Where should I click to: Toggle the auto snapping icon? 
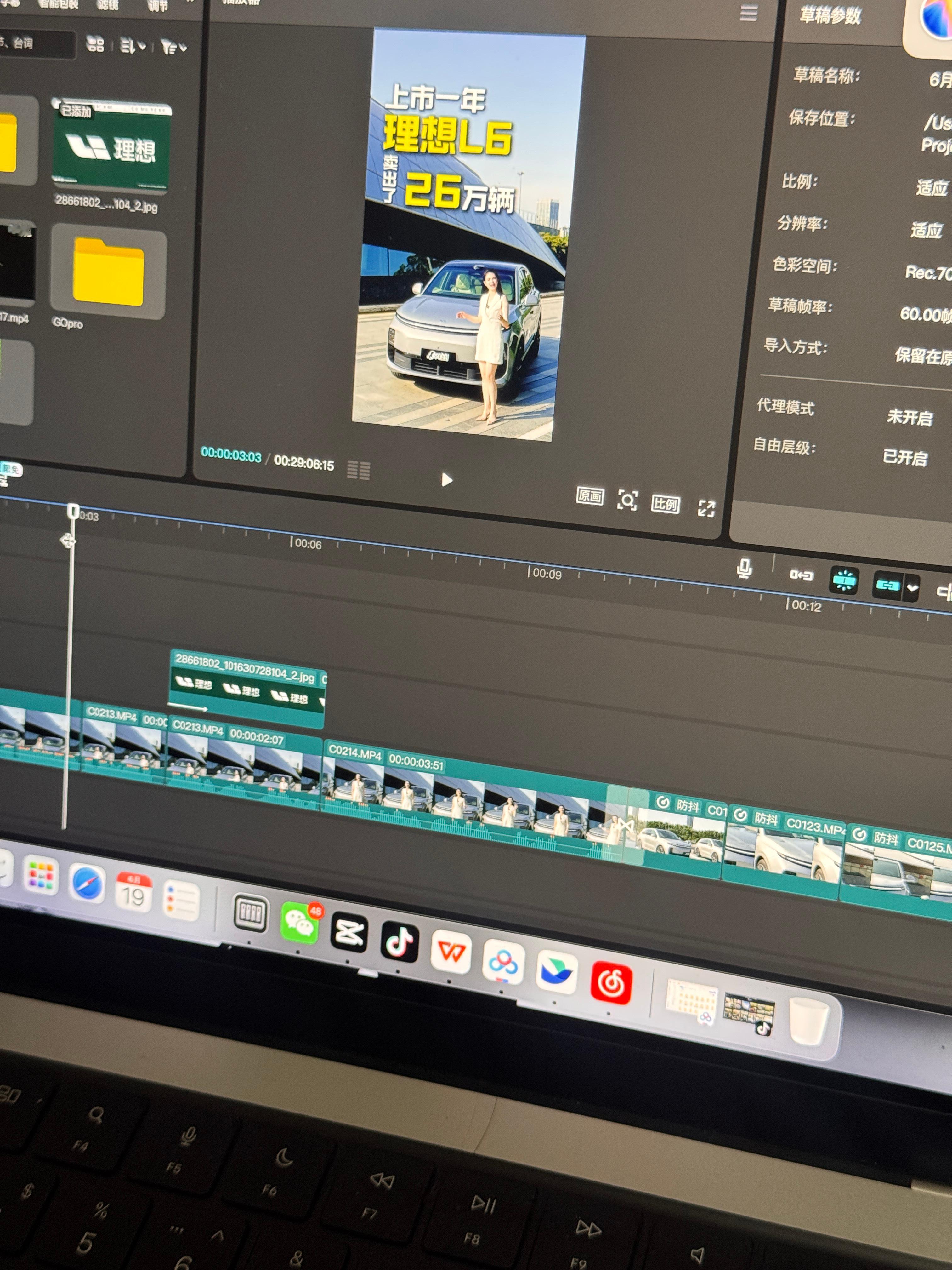click(x=843, y=581)
